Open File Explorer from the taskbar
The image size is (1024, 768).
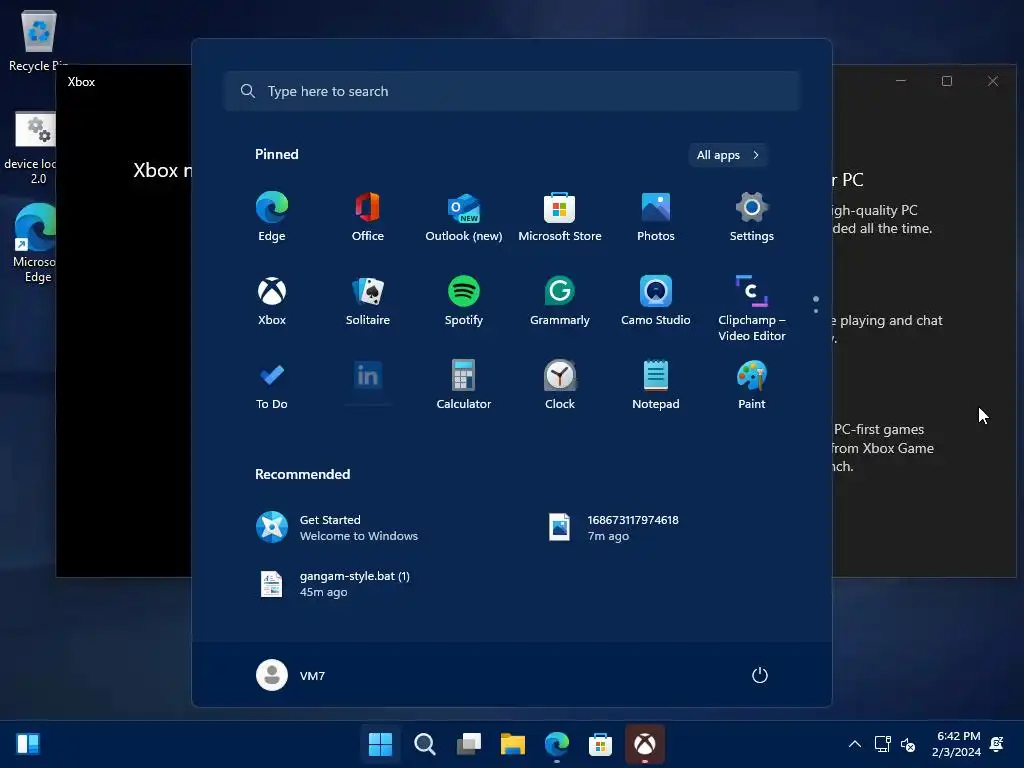[x=513, y=744]
